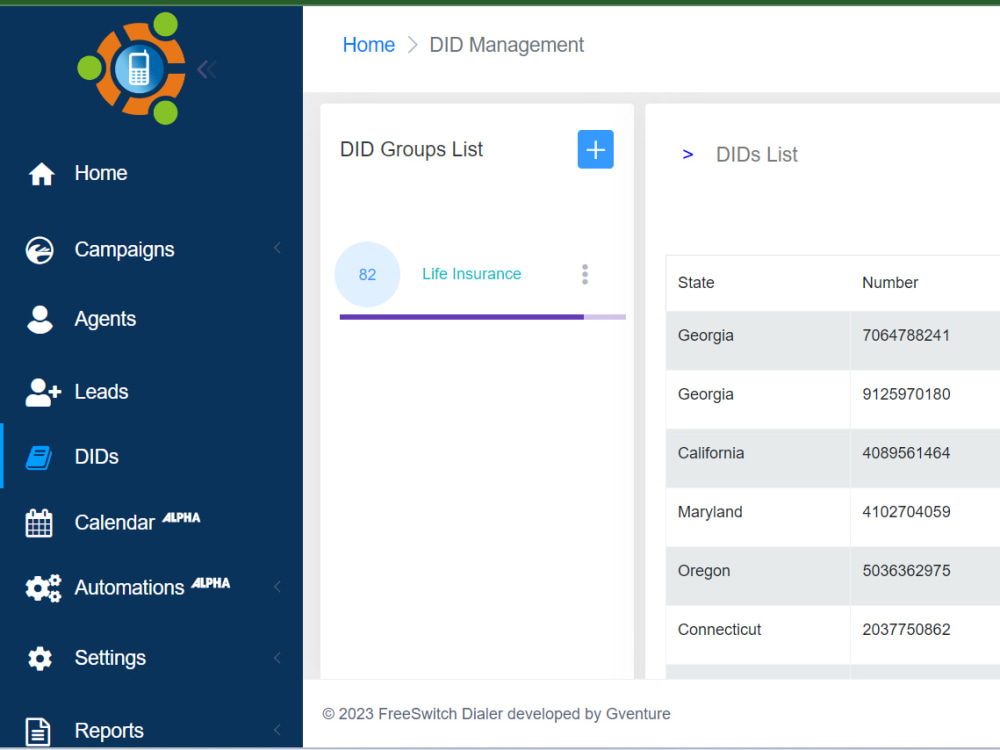Select the Reports menu item

coord(108,730)
